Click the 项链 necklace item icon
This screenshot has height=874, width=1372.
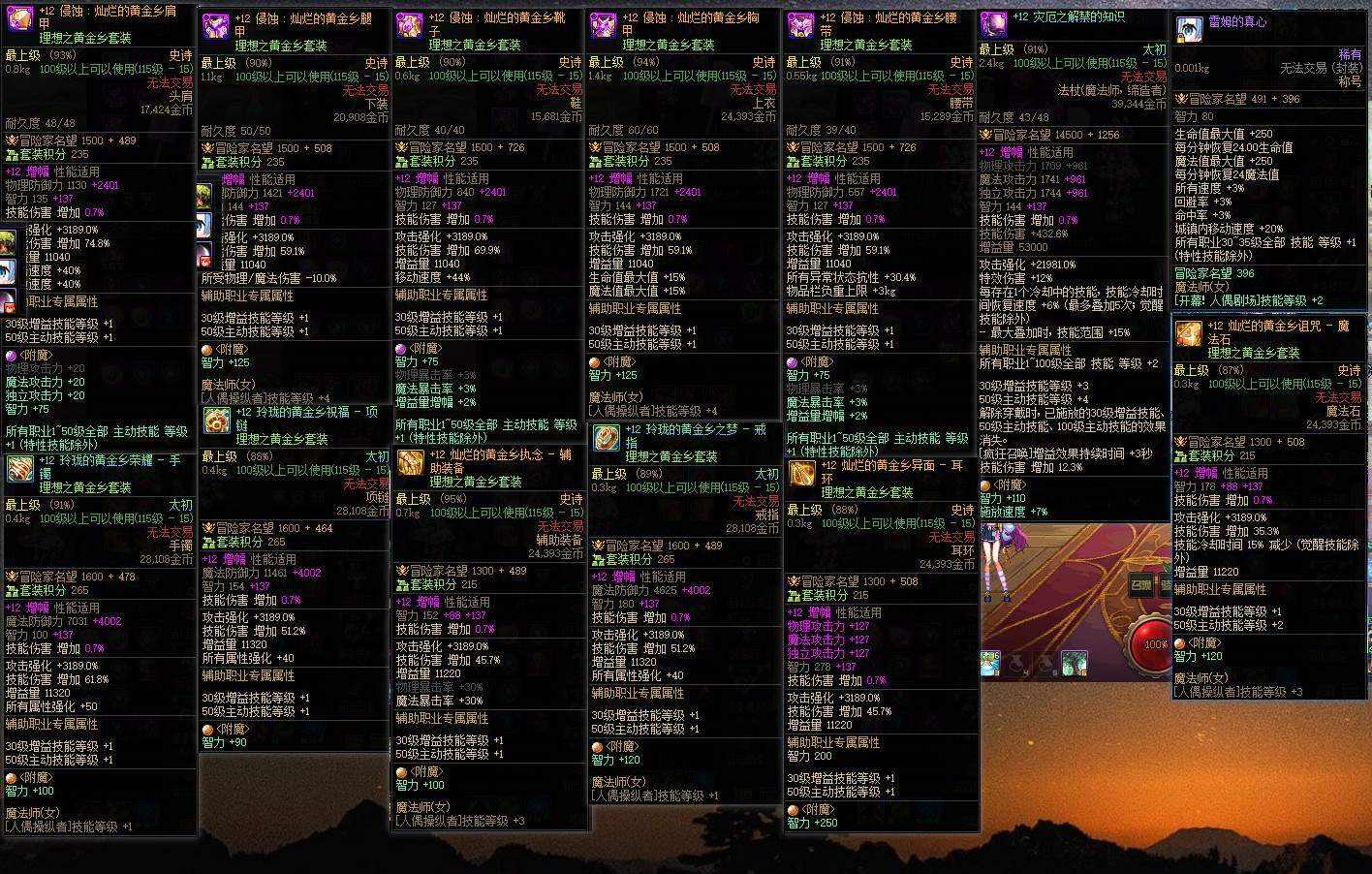216,420
